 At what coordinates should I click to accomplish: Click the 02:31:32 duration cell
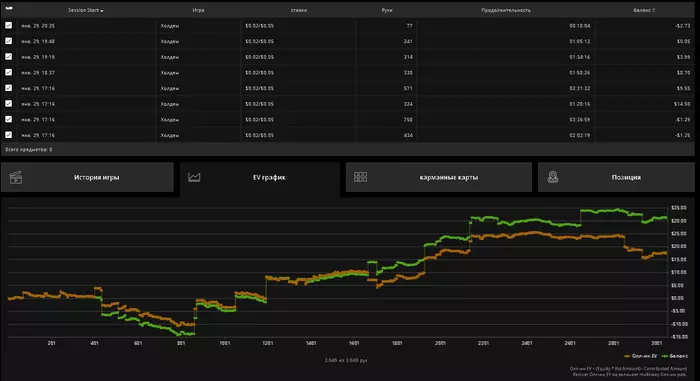(579, 88)
